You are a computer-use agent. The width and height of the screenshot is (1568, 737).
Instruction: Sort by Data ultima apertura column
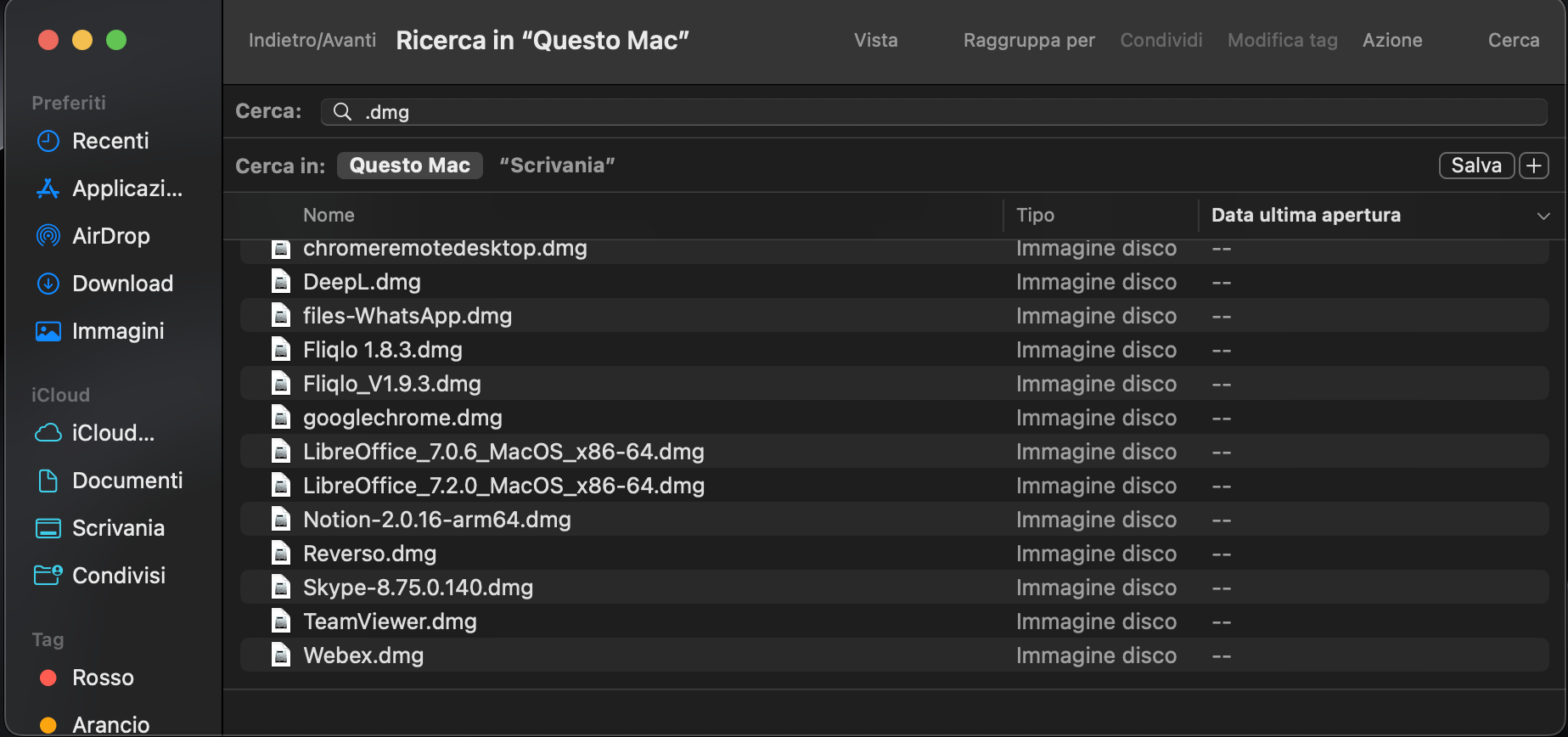coord(1306,216)
